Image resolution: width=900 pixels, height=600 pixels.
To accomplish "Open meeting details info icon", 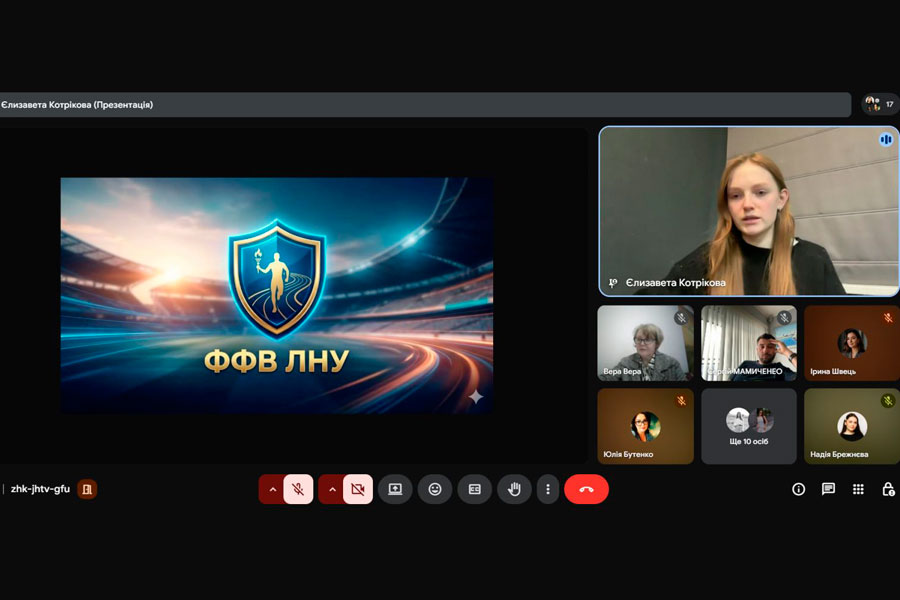I will (798, 489).
